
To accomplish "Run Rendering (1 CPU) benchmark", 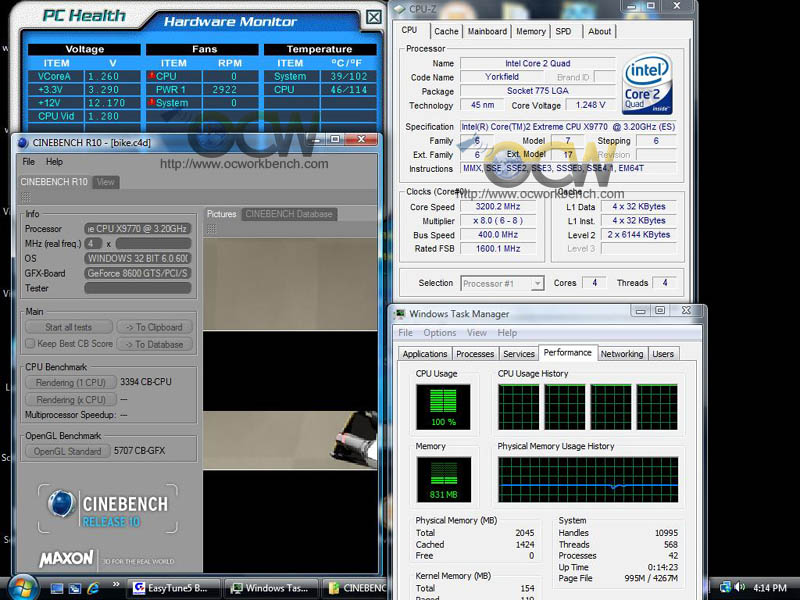I will click(x=70, y=382).
